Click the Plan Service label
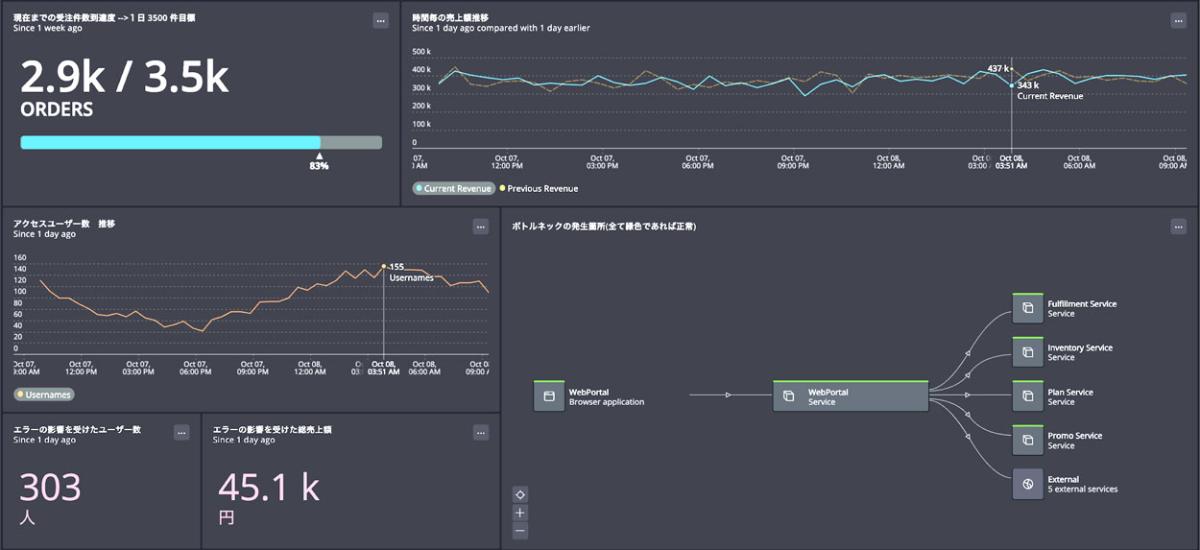This screenshot has height=550, width=1200. point(1070,392)
